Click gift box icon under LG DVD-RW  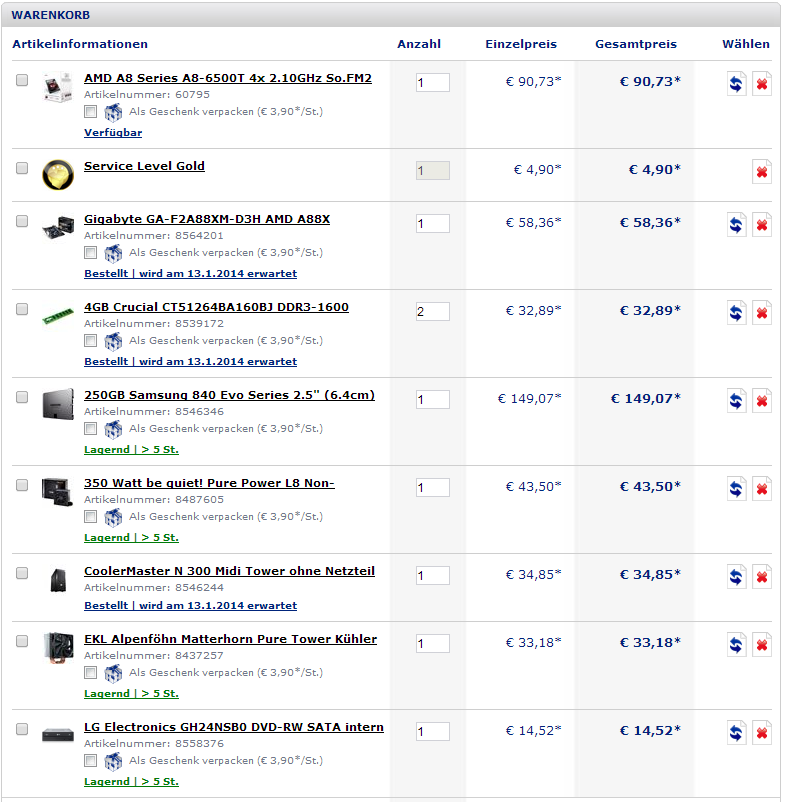[113, 761]
